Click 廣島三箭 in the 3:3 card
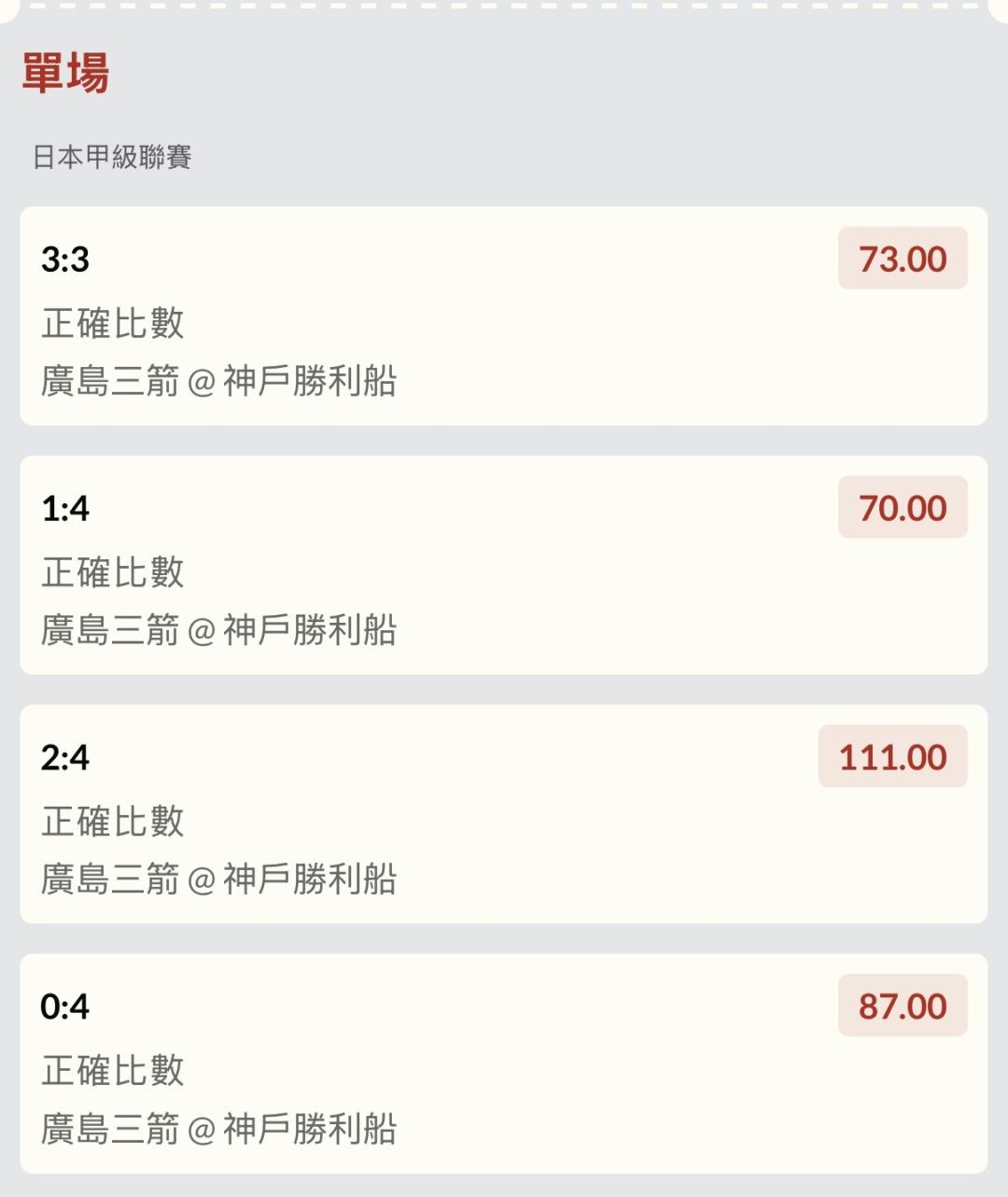 pyautogui.click(x=110, y=381)
